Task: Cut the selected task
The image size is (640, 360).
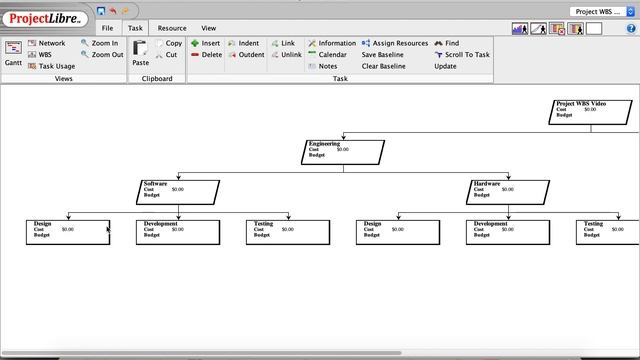Action: pyautogui.click(x=167, y=54)
